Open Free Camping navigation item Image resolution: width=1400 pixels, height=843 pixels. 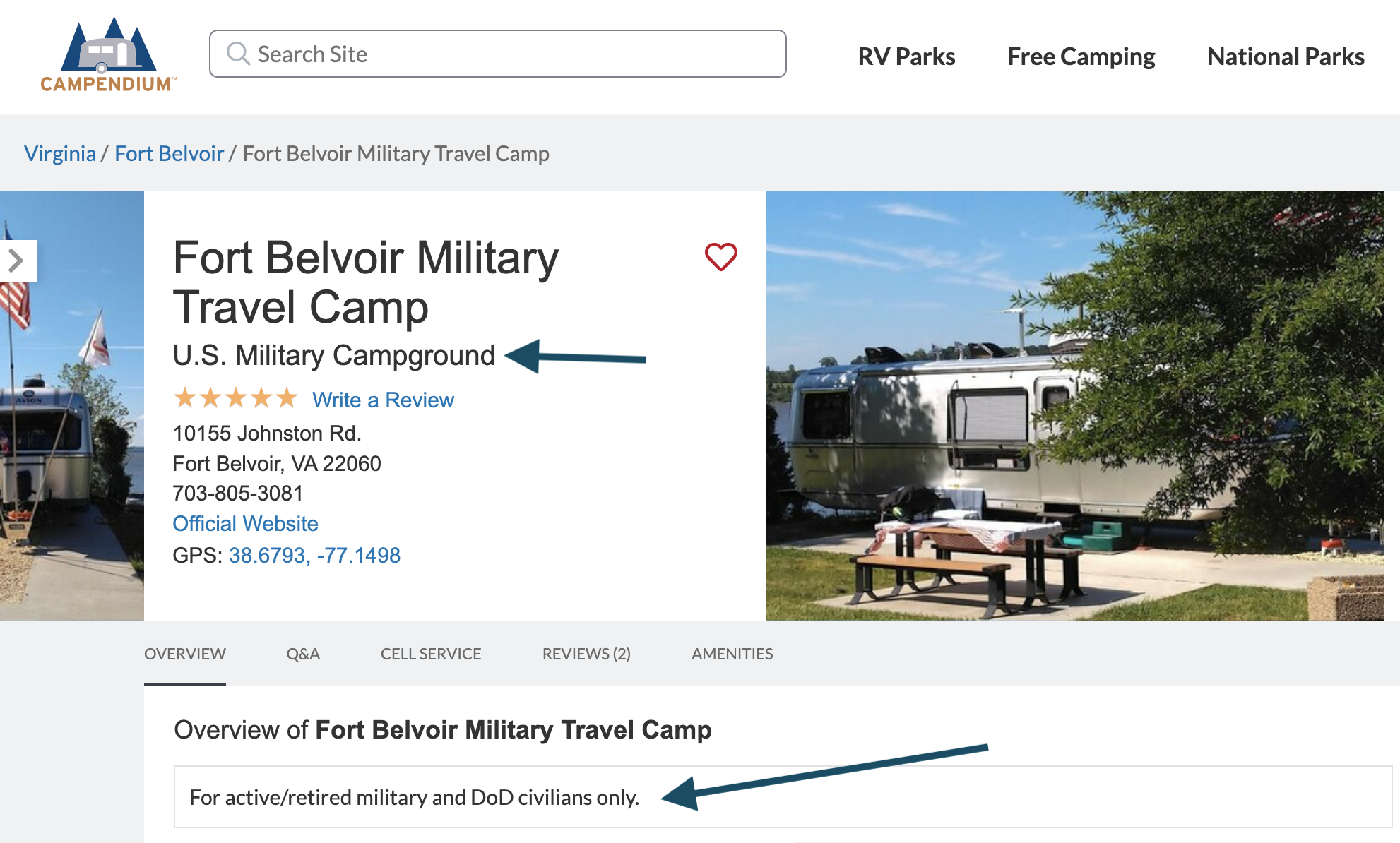click(x=1081, y=56)
